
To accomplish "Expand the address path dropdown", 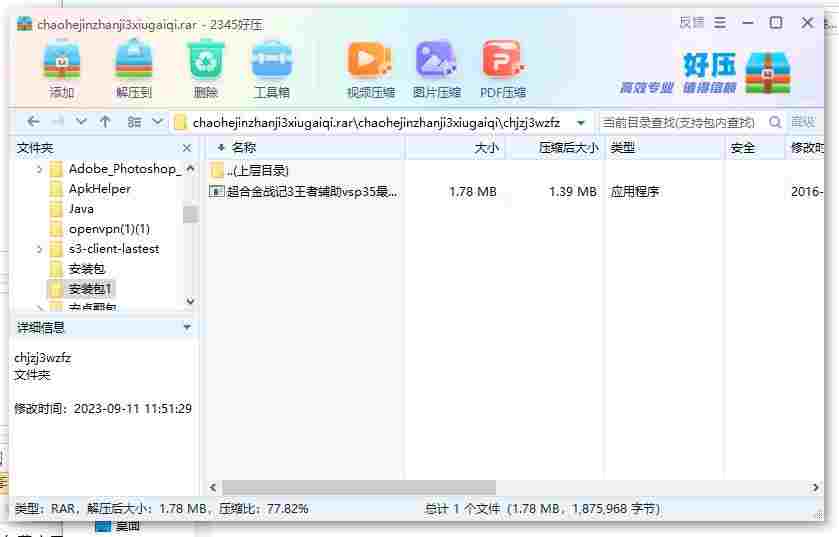I will point(581,123).
